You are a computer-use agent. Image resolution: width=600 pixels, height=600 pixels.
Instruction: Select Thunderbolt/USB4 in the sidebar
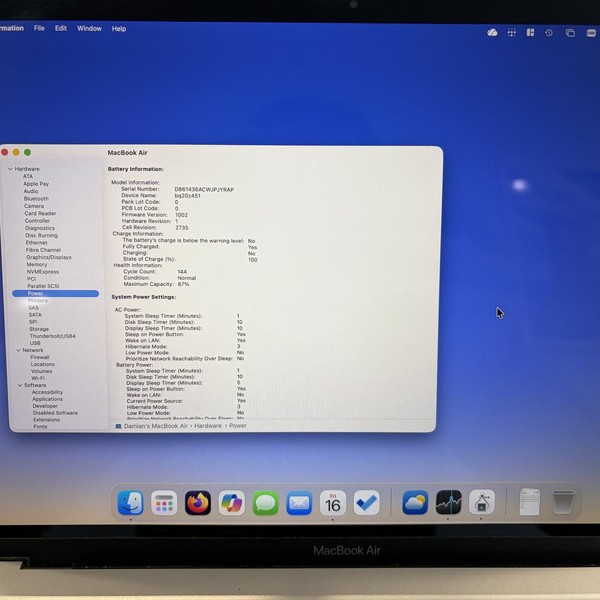[52, 336]
